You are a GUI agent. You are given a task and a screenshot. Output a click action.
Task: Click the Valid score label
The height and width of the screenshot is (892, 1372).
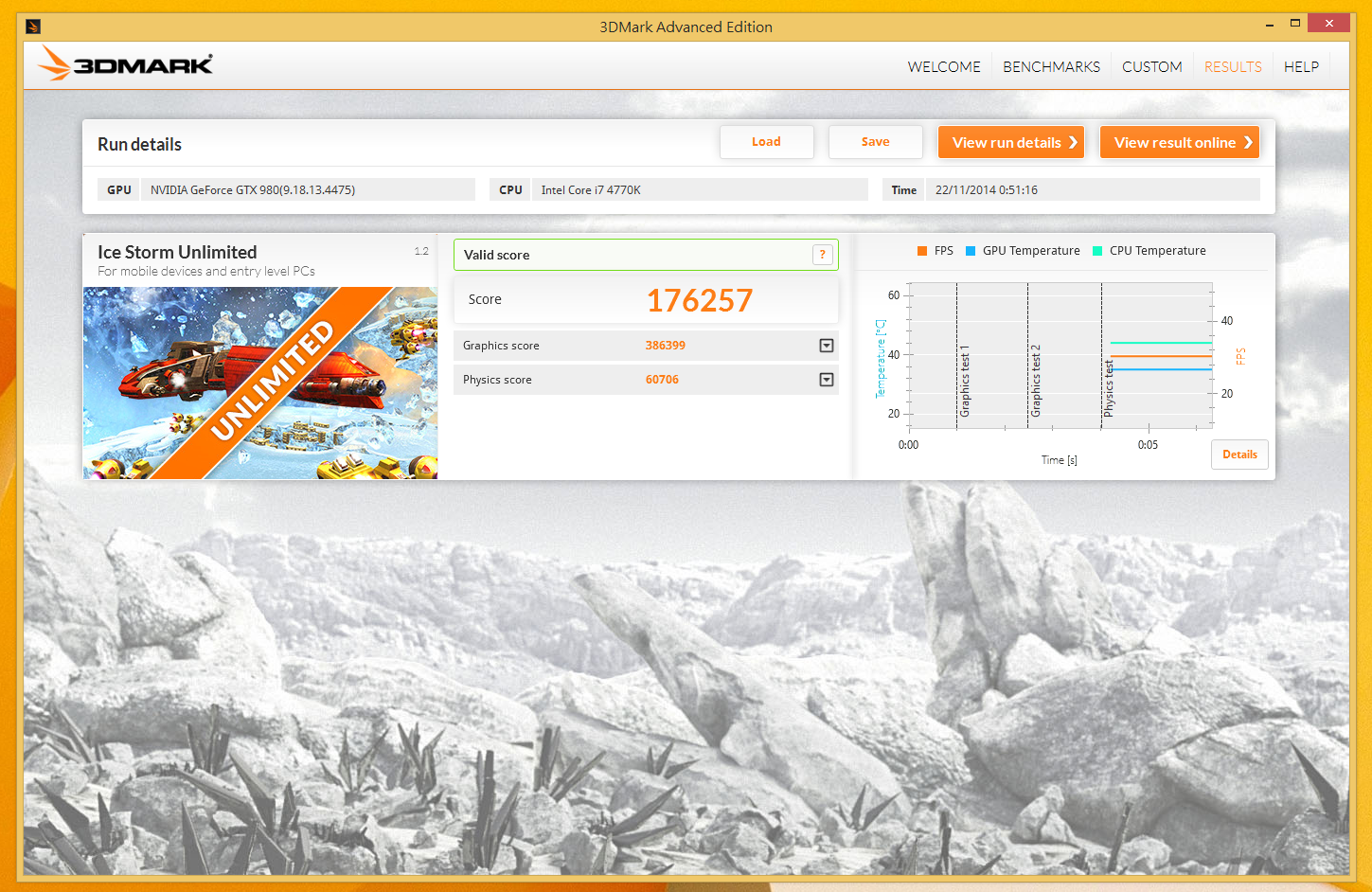point(497,255)
